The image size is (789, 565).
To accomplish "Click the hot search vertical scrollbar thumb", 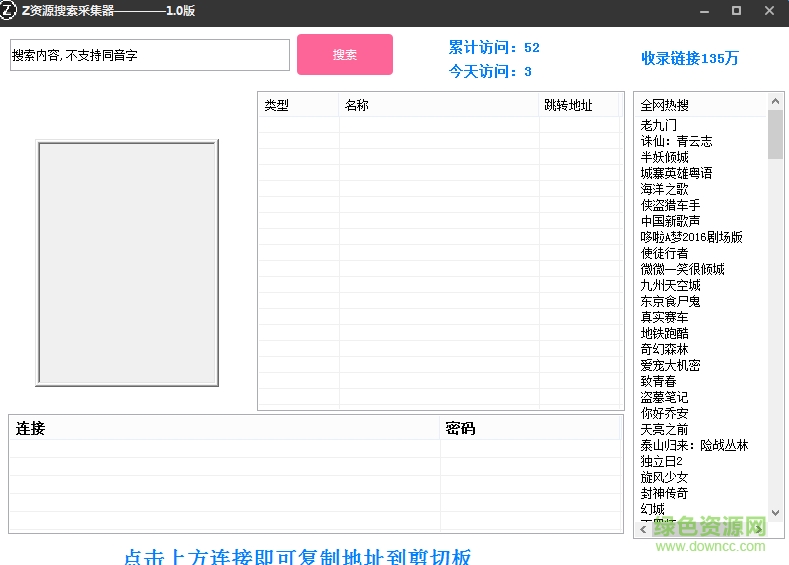I will [x=775, y=135].
